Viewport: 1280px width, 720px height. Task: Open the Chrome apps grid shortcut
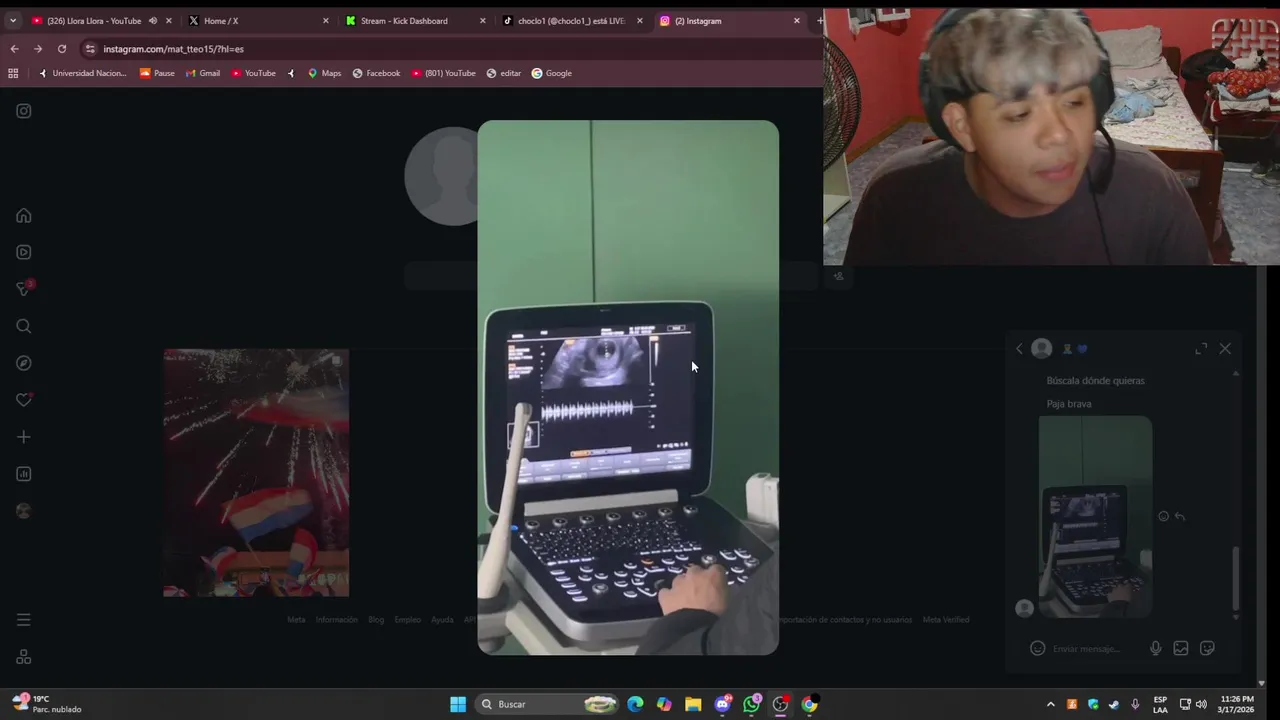[x=13, y=73]
